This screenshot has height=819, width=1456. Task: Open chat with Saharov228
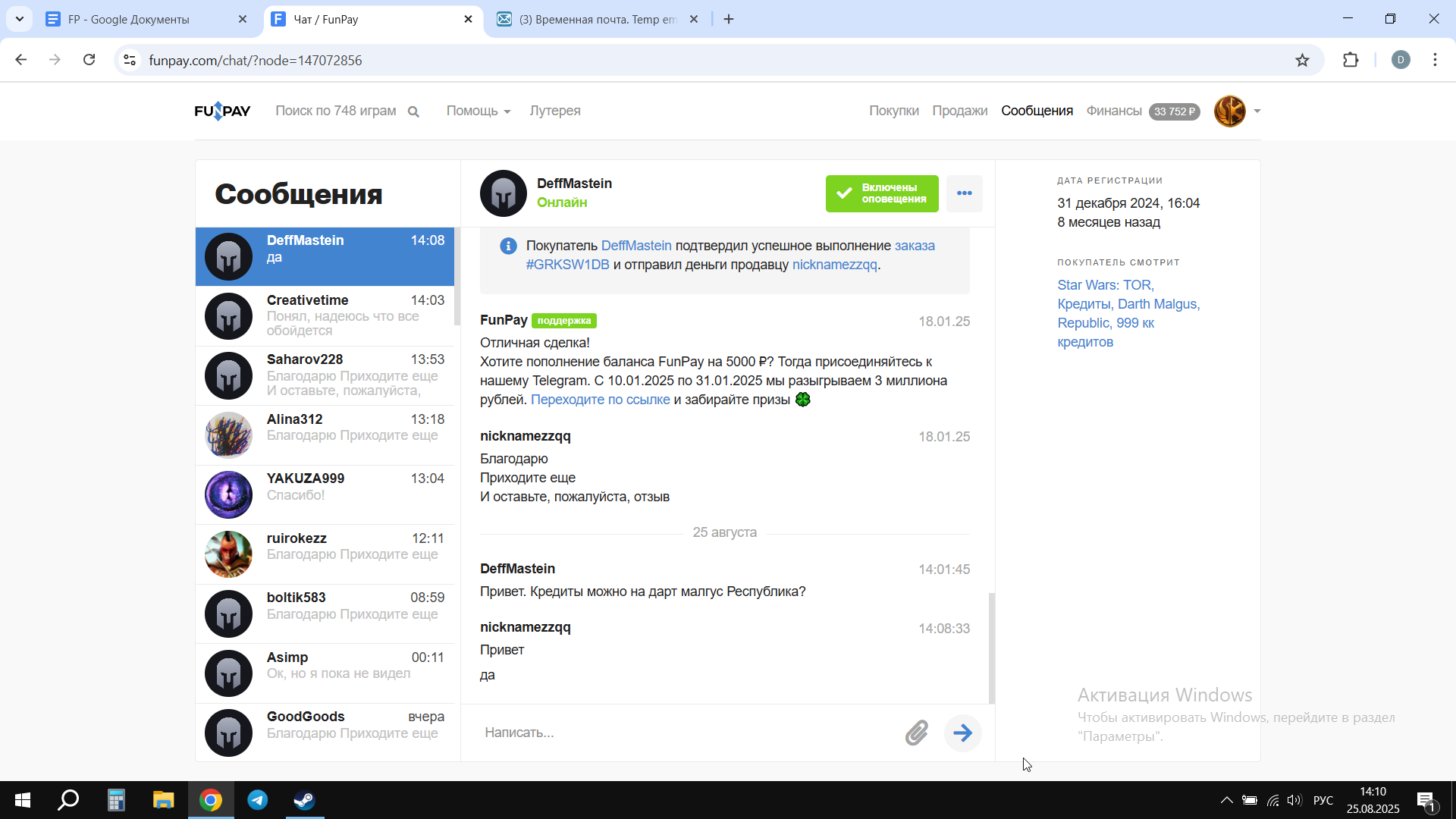point(325,375)
